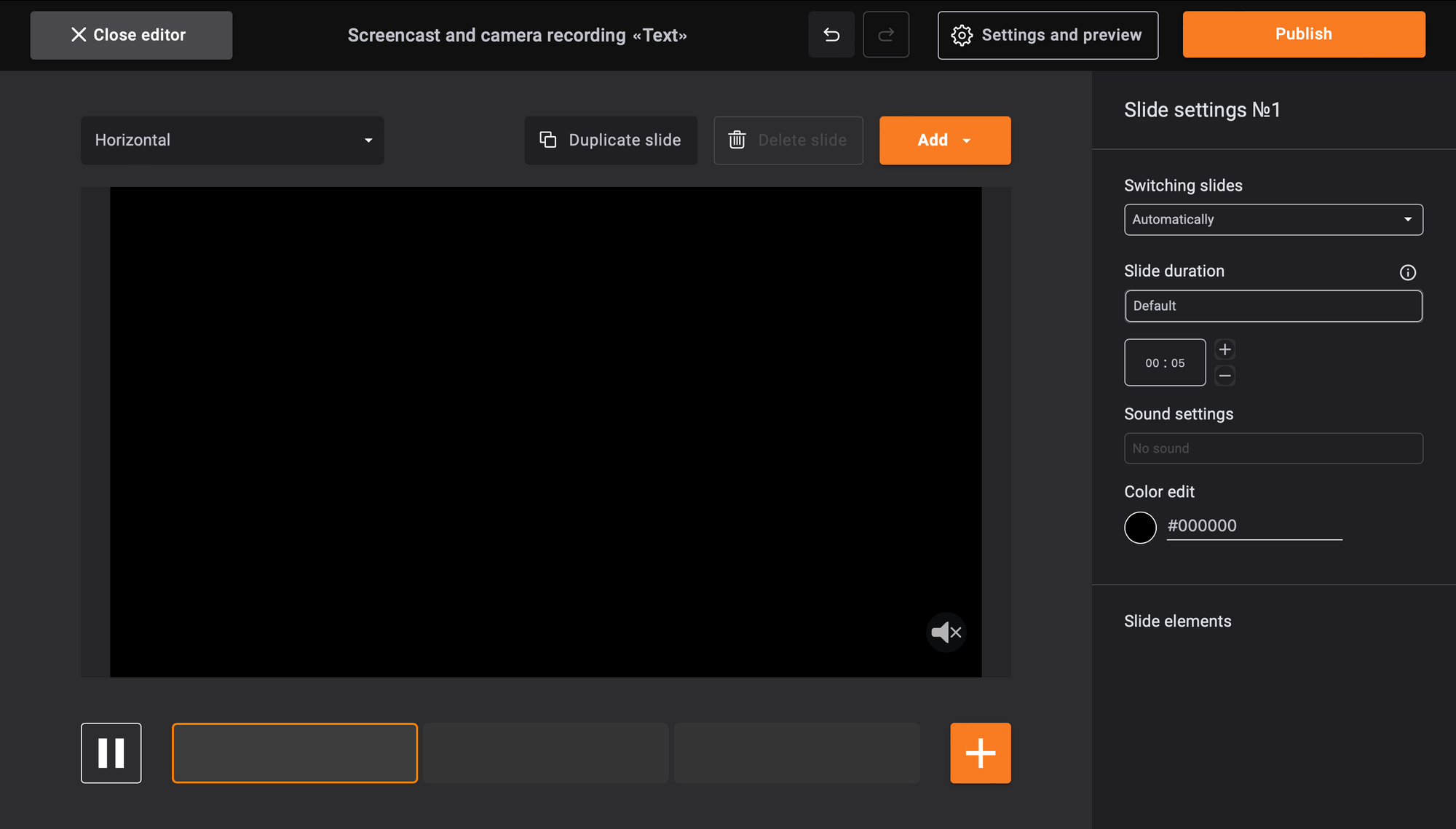The height and width of the screenshot is (829, 1456).
Task: Expand the Add button dropdown arrow
Action: 968,140
